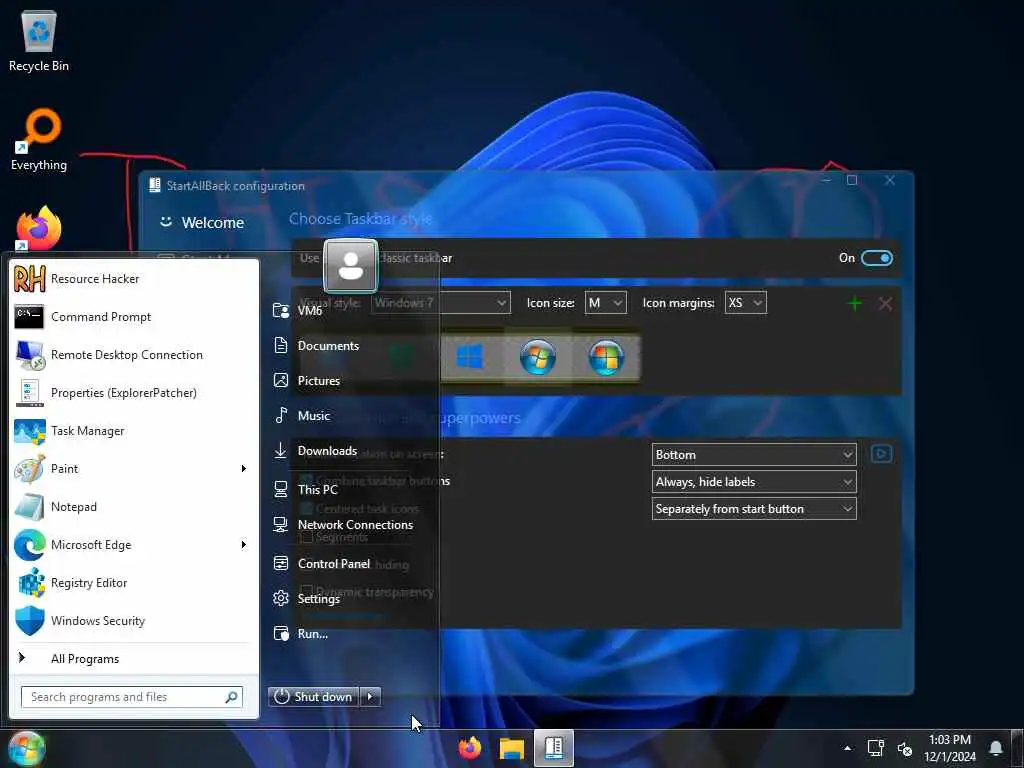Select flat blue Windows logo start button
This screenshot has height=768, width=1024.
[x=470, y=357]
